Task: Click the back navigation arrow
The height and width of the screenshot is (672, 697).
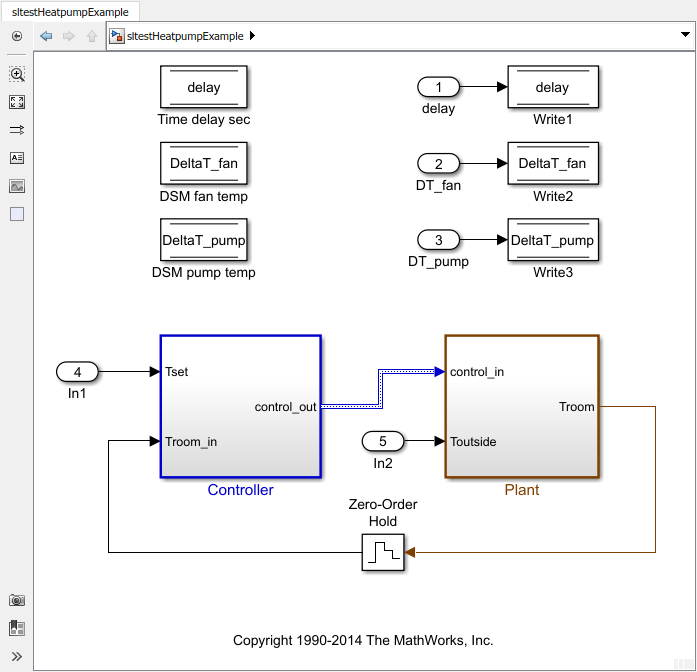Action: pyautogui.click(x=46, y=36)
